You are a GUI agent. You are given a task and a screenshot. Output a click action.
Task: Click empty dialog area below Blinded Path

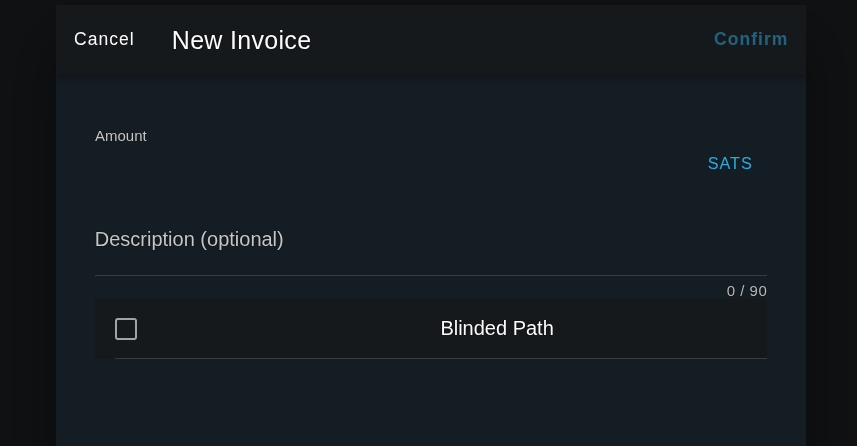(x=430, y=405)
